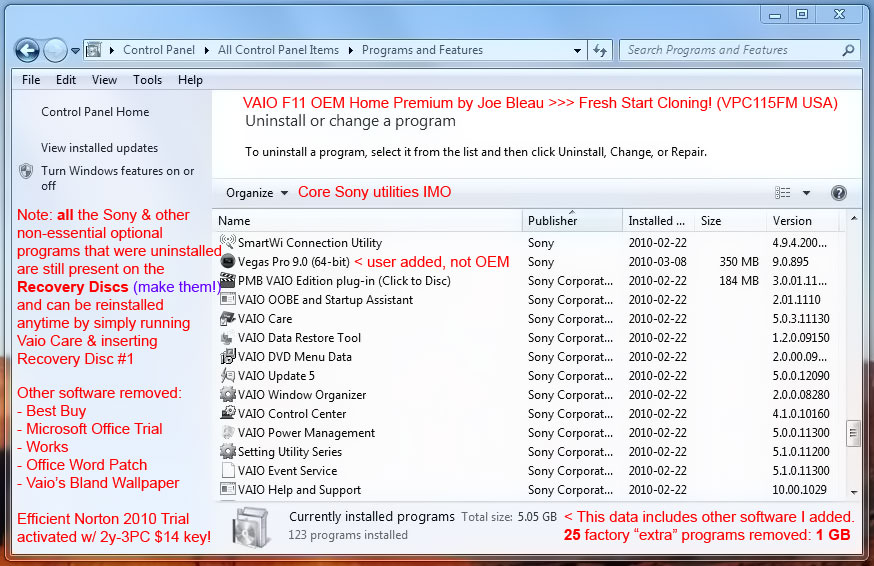
Task: Expand the address bar history dropdown
Action: pos(577,50)
